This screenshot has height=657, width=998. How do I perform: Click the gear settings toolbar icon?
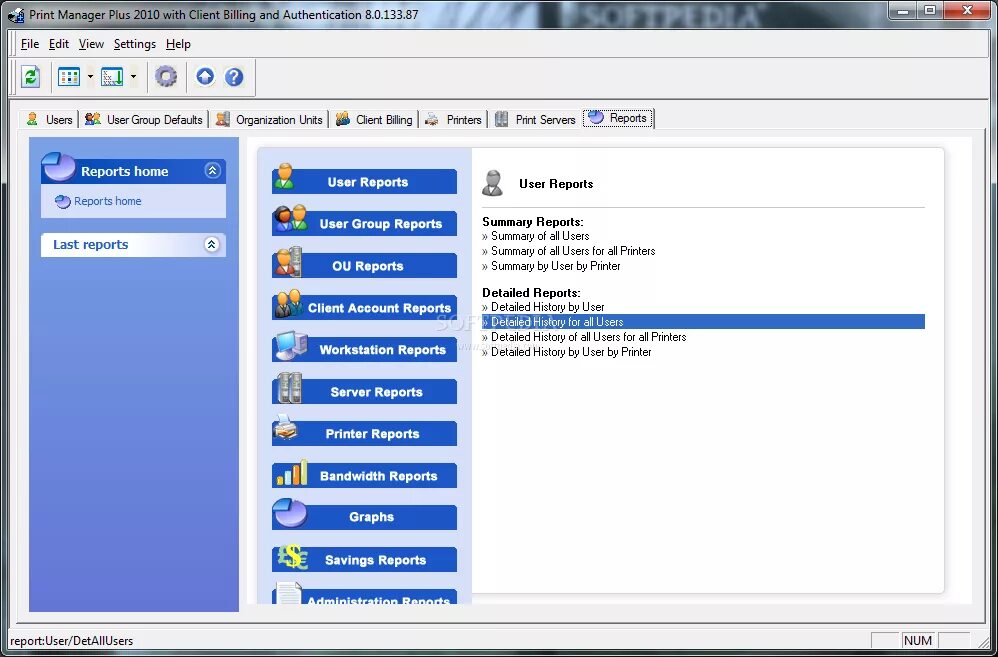pyautogui.click(x=166, y=77)
